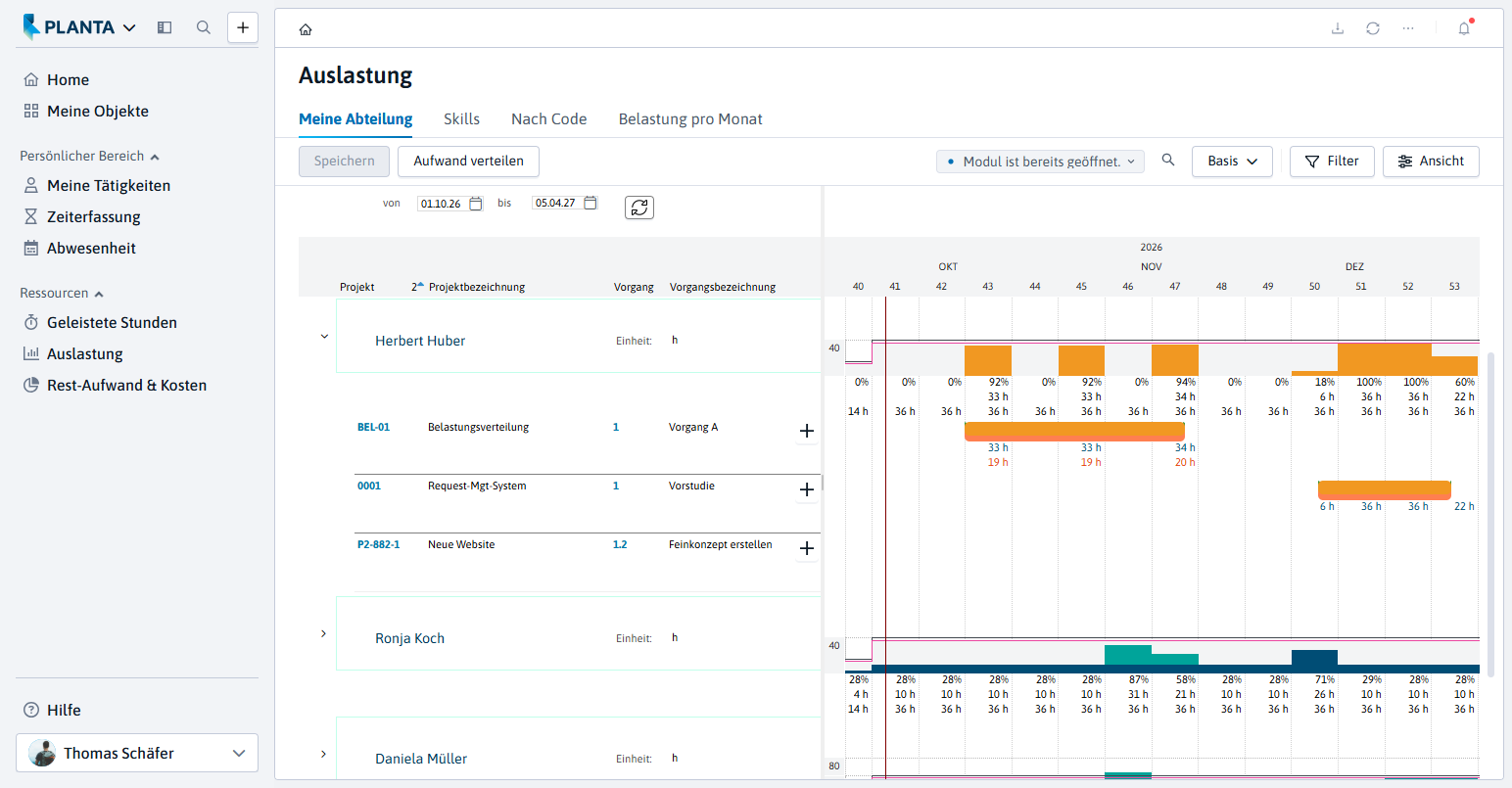Screen dimensions: 1512x788
Task: Open the notifications bell
Action: pyautogui.click(x=1464, y=28)
